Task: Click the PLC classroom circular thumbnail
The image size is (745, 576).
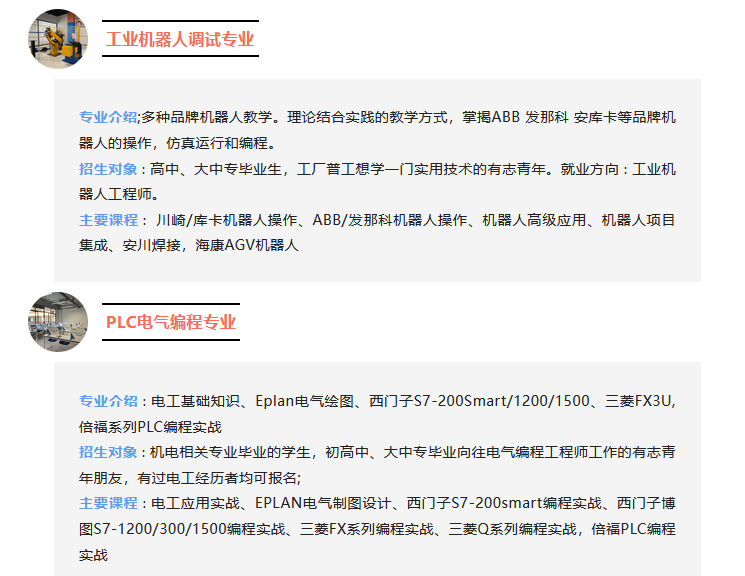Action: pos(58,322)
